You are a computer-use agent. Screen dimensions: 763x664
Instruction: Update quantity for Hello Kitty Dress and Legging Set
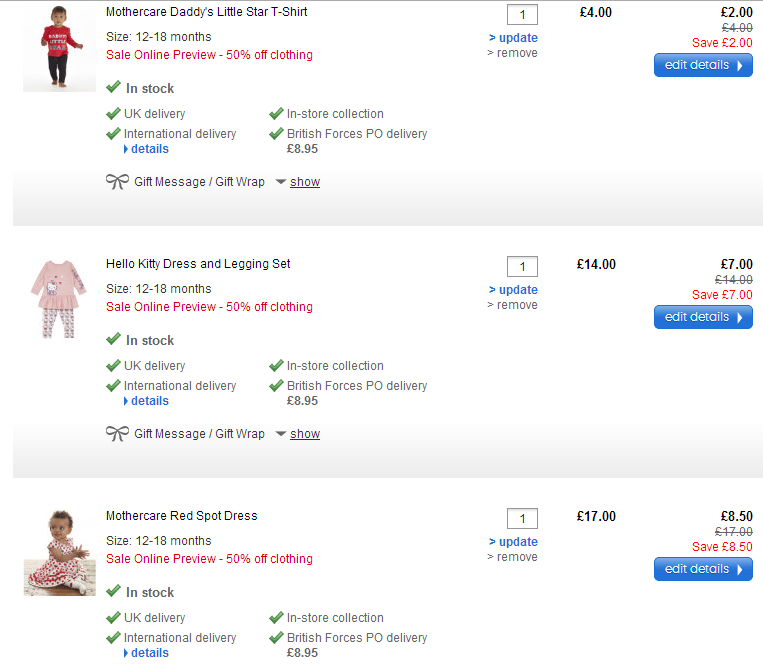[x=516, y=290]
